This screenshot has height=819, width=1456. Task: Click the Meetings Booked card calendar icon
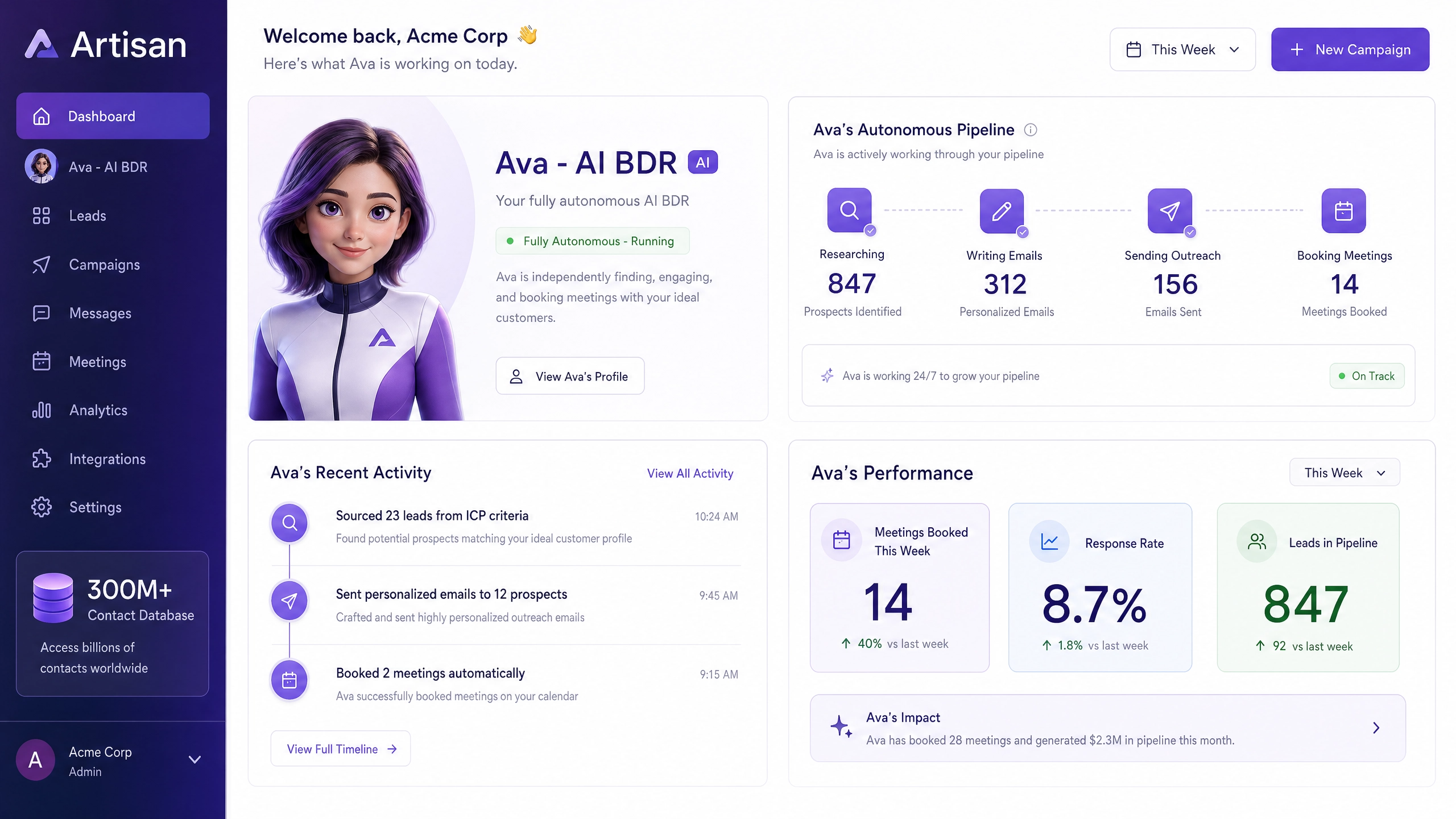[x=841, y=540]
